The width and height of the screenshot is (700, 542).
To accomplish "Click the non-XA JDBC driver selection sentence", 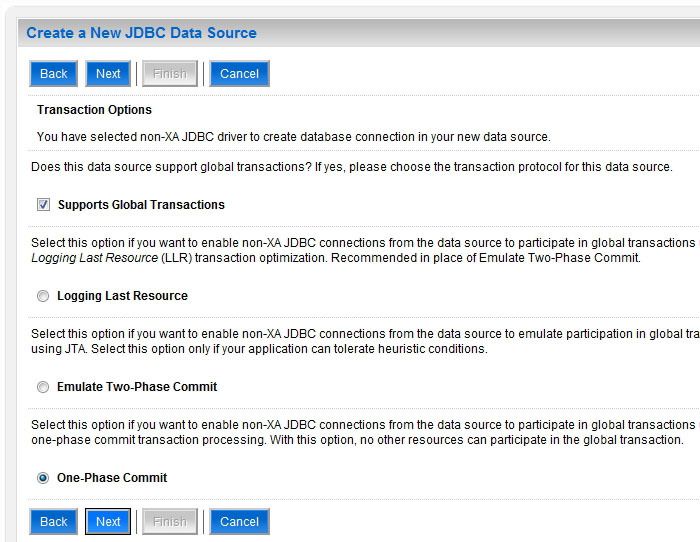I will [x=294, y=137].
